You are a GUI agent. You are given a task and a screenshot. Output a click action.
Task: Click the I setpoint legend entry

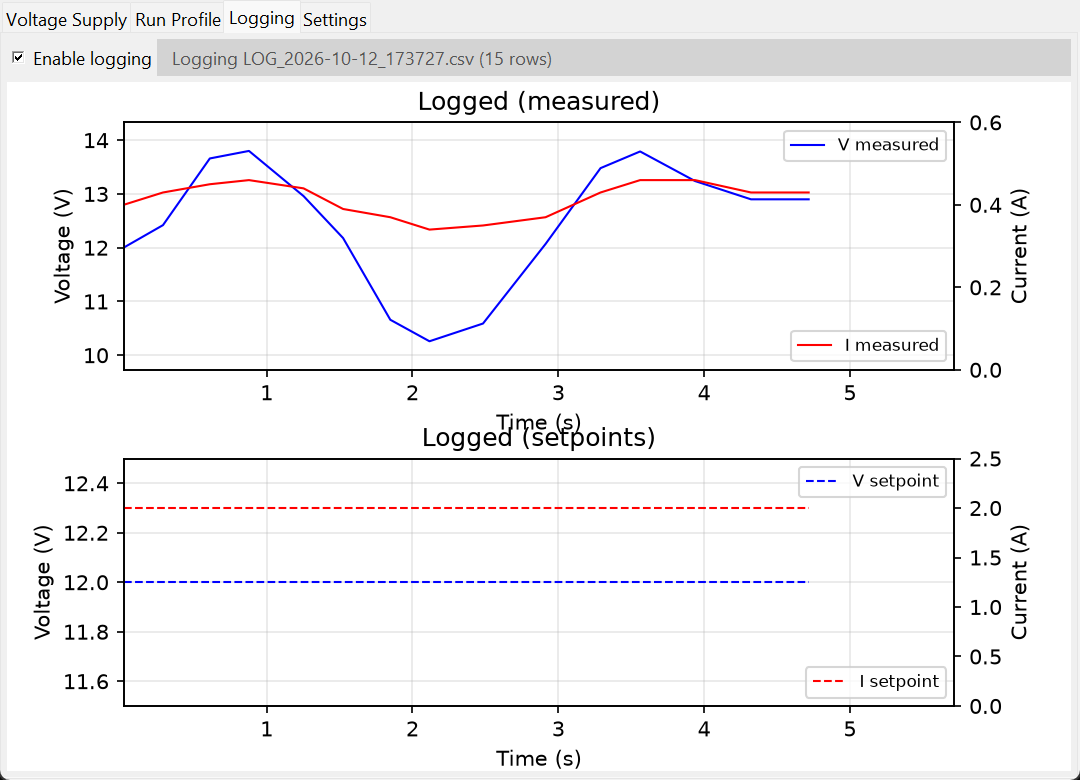click(x=876, y=681)
